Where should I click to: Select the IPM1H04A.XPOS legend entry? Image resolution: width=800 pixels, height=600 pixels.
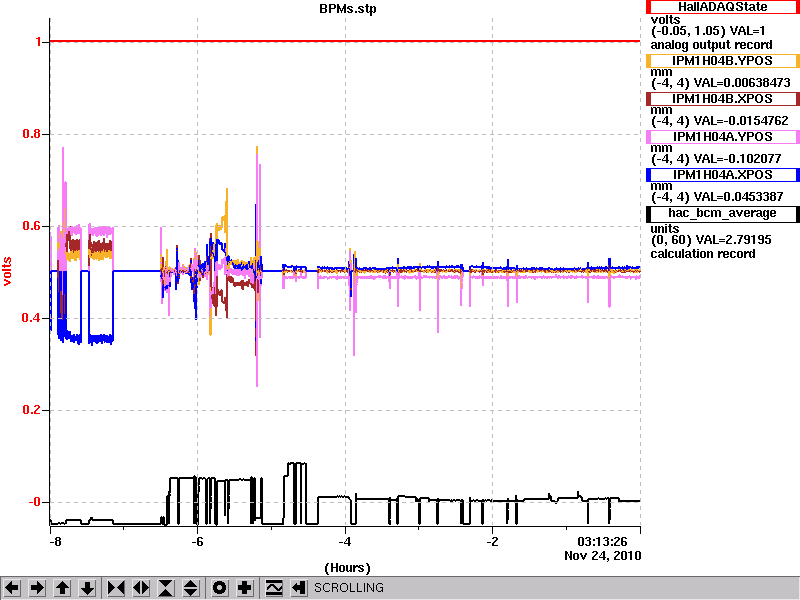(x=722, y=175)
